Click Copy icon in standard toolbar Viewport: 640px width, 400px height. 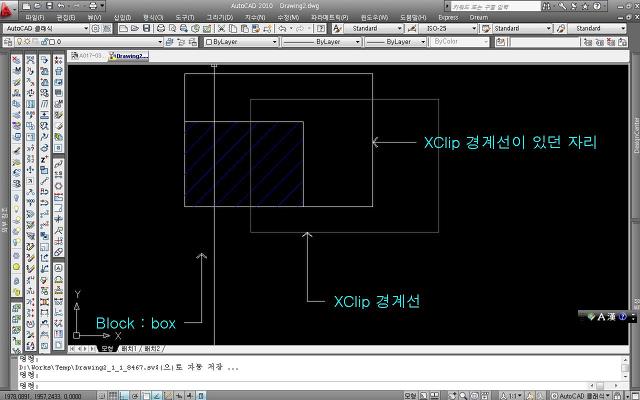(x=233, y=28)
